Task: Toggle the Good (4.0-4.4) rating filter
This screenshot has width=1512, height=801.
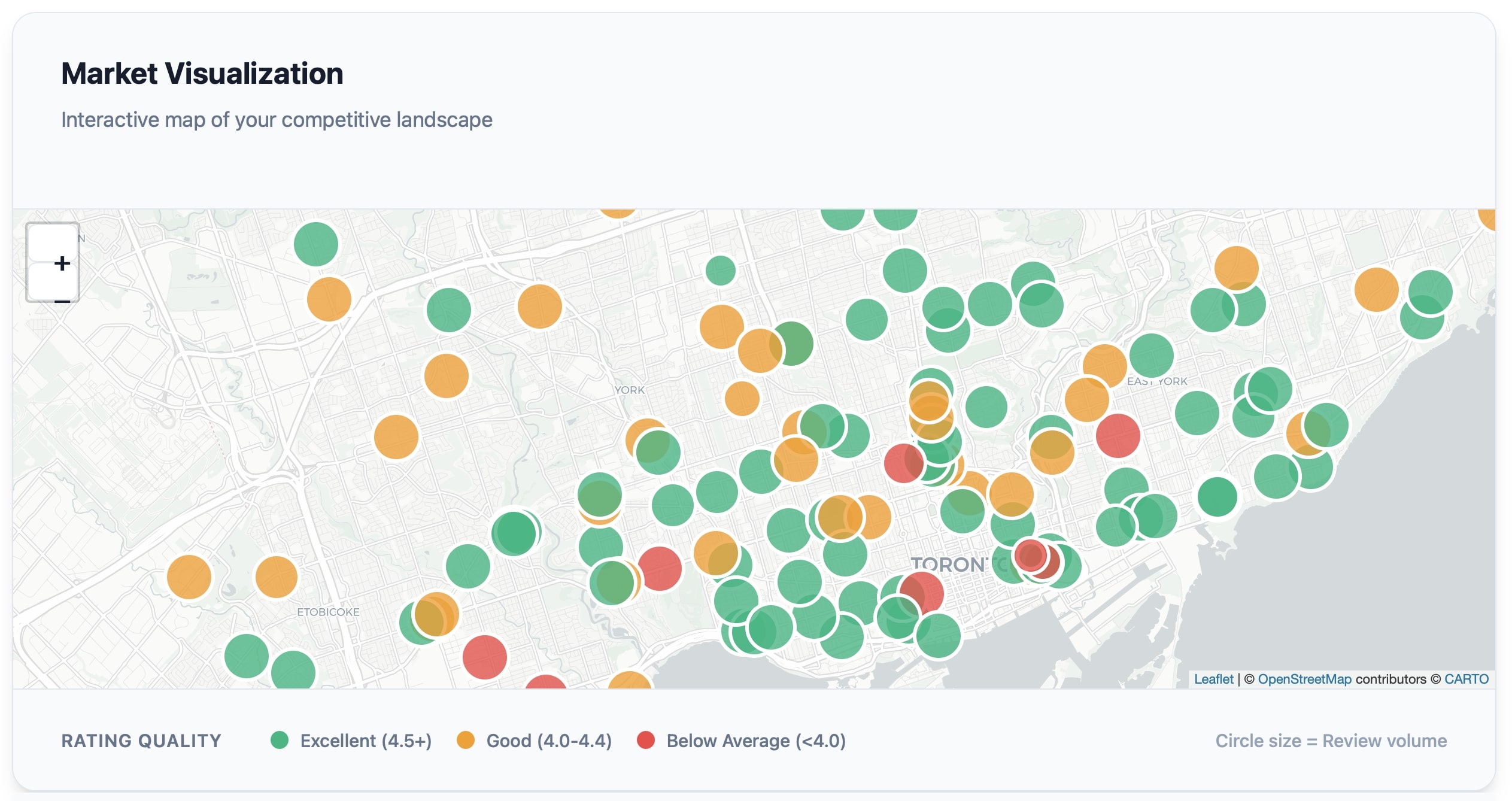Action: (x=549, y=741)
